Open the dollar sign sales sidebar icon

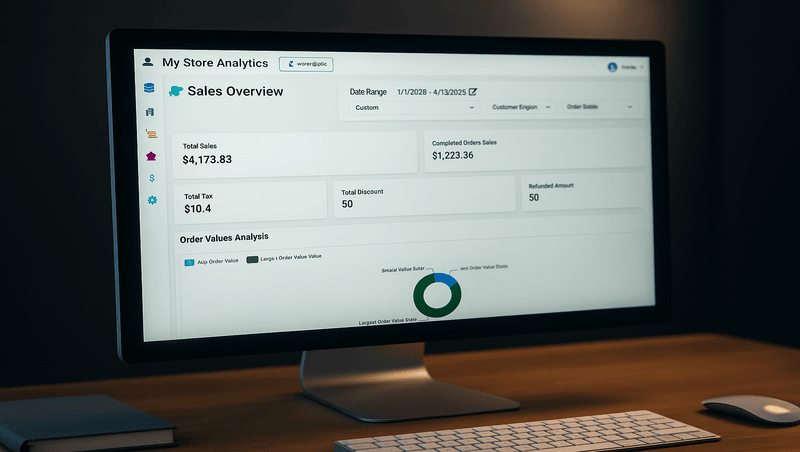pos(152,178)
